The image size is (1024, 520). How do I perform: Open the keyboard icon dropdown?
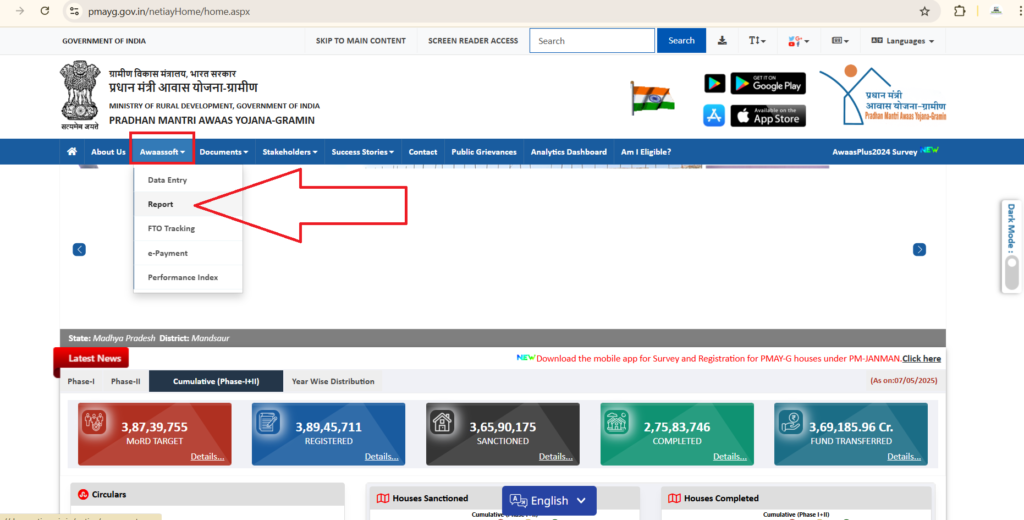[840, 41]
